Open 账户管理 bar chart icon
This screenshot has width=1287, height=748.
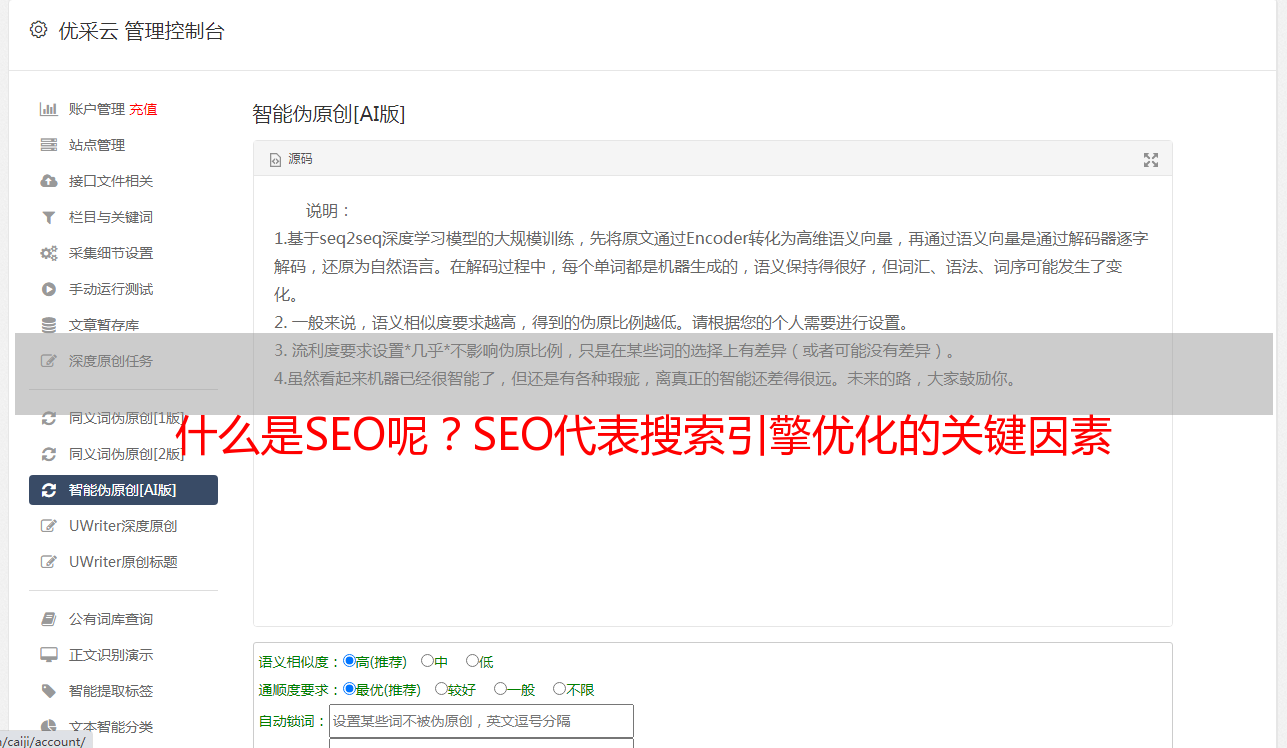[x=48, y=109]
